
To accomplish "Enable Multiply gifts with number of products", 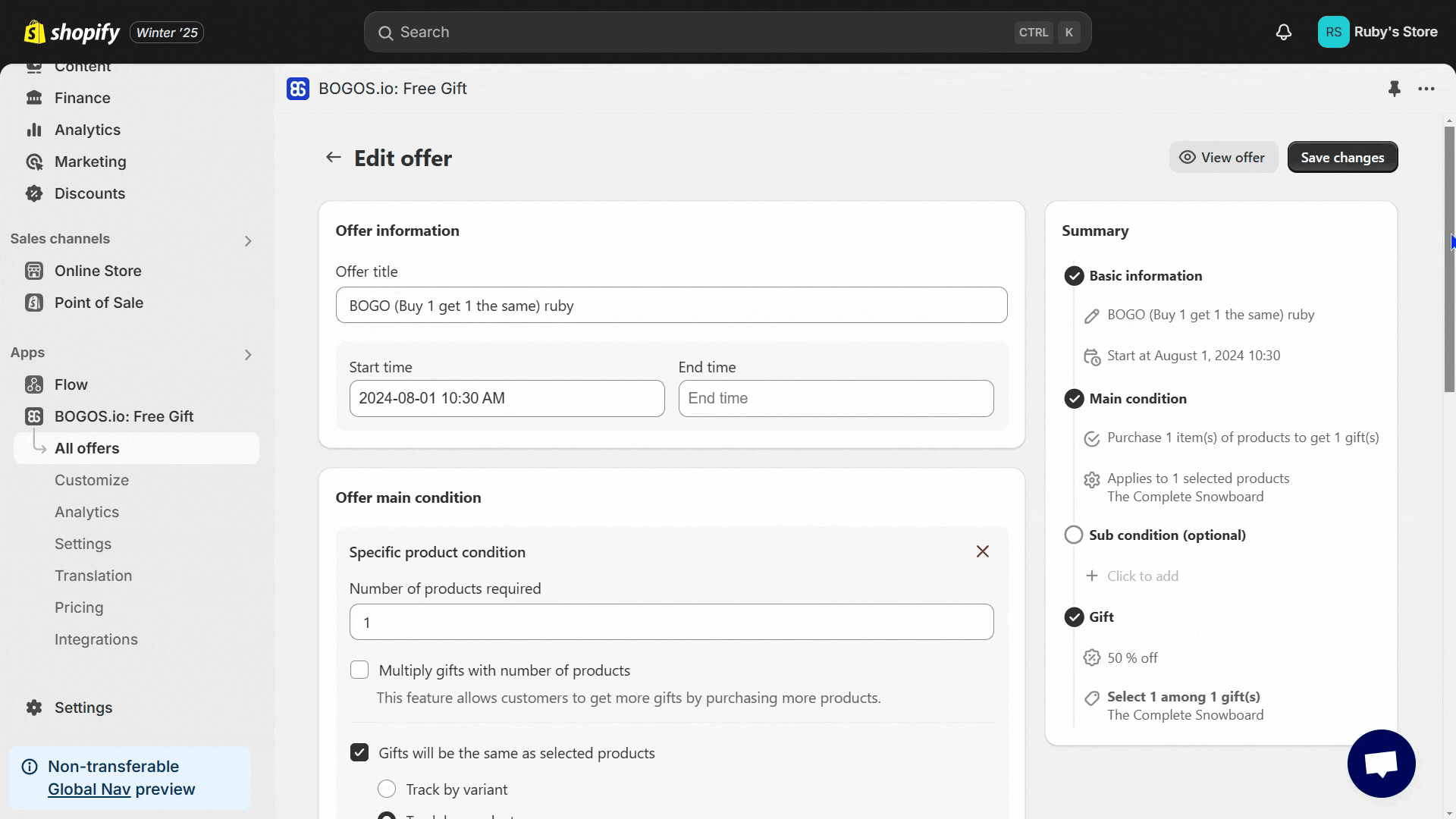I will point(359,670).
